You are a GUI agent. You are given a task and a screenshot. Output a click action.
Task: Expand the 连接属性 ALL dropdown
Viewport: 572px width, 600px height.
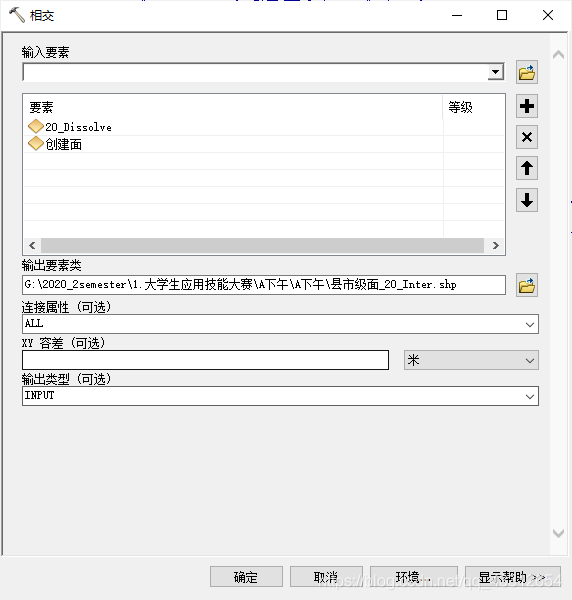tap(530, 324)
